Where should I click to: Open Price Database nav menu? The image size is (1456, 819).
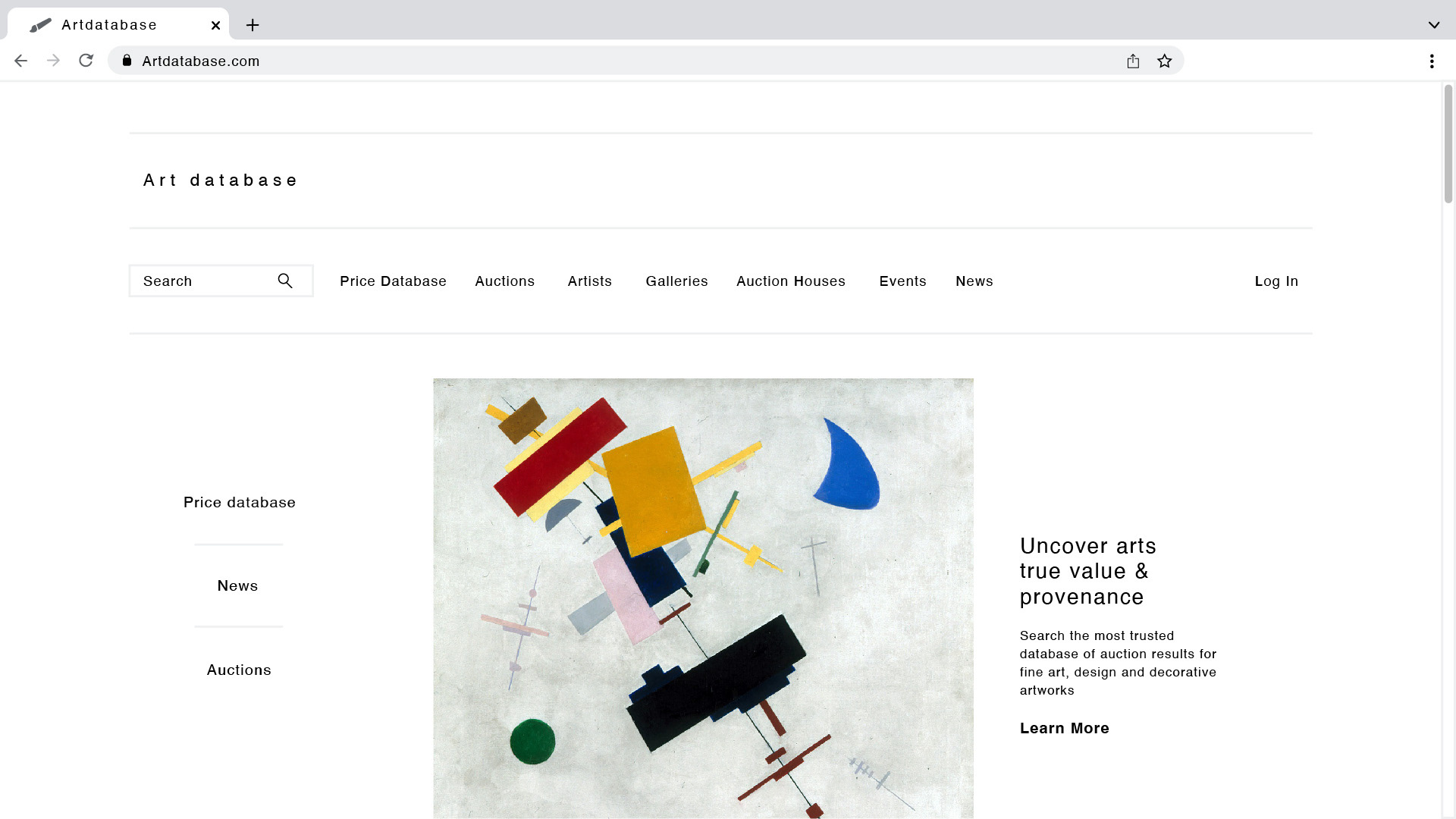[x=393, y=281]
